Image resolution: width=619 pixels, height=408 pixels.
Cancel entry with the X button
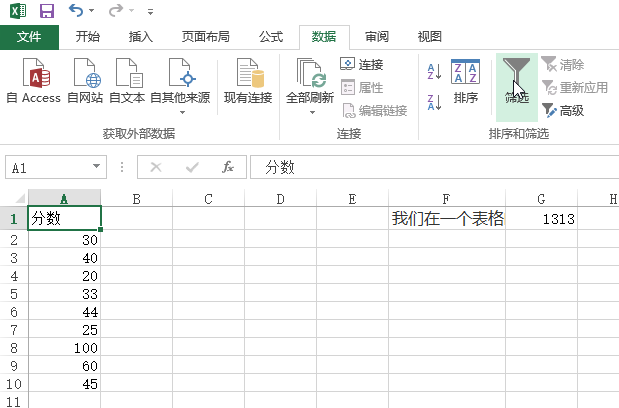(x=156, y=167)
